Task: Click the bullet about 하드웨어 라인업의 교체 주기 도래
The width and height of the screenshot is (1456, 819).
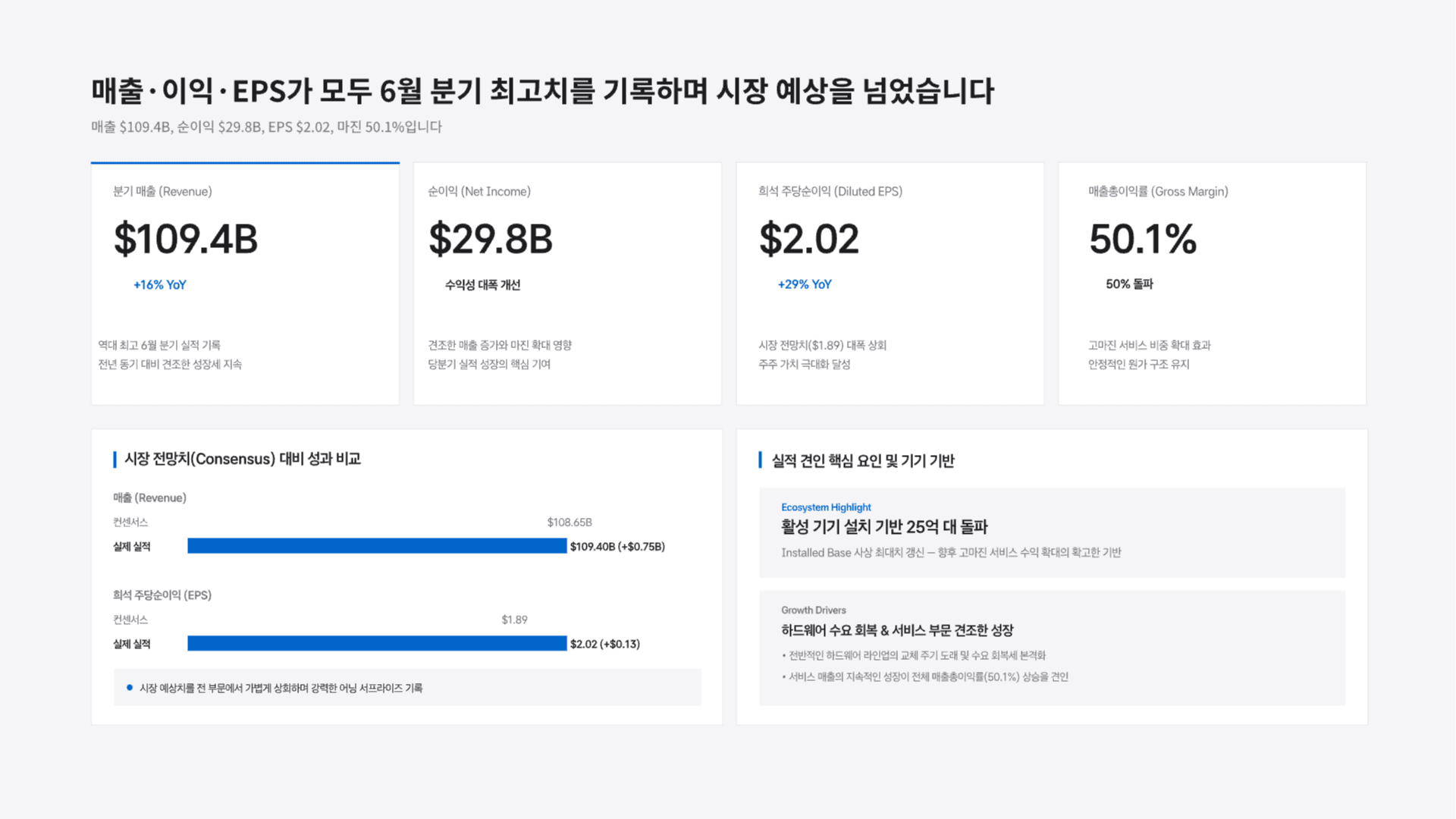Action: 914,655
